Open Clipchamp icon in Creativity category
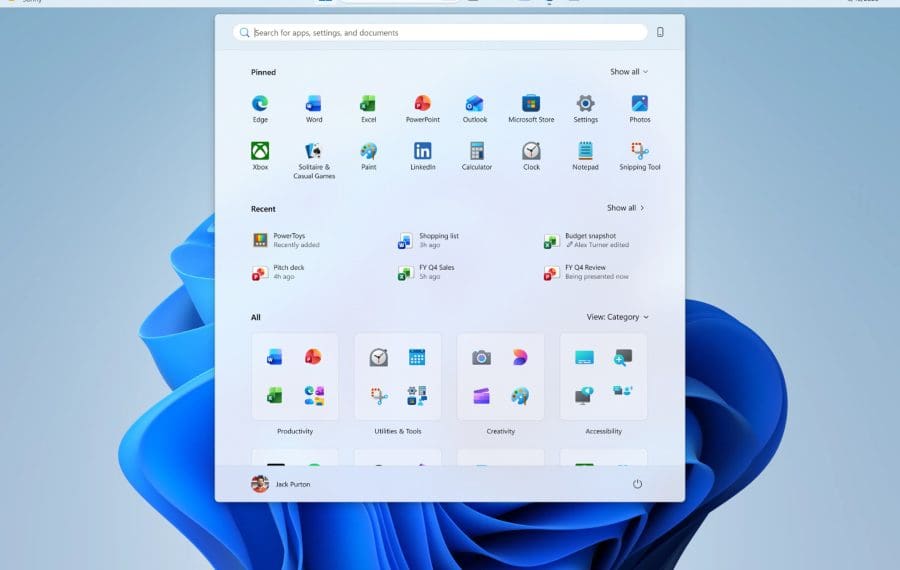This screenshot has height=570, width=900. pos(481,396)
